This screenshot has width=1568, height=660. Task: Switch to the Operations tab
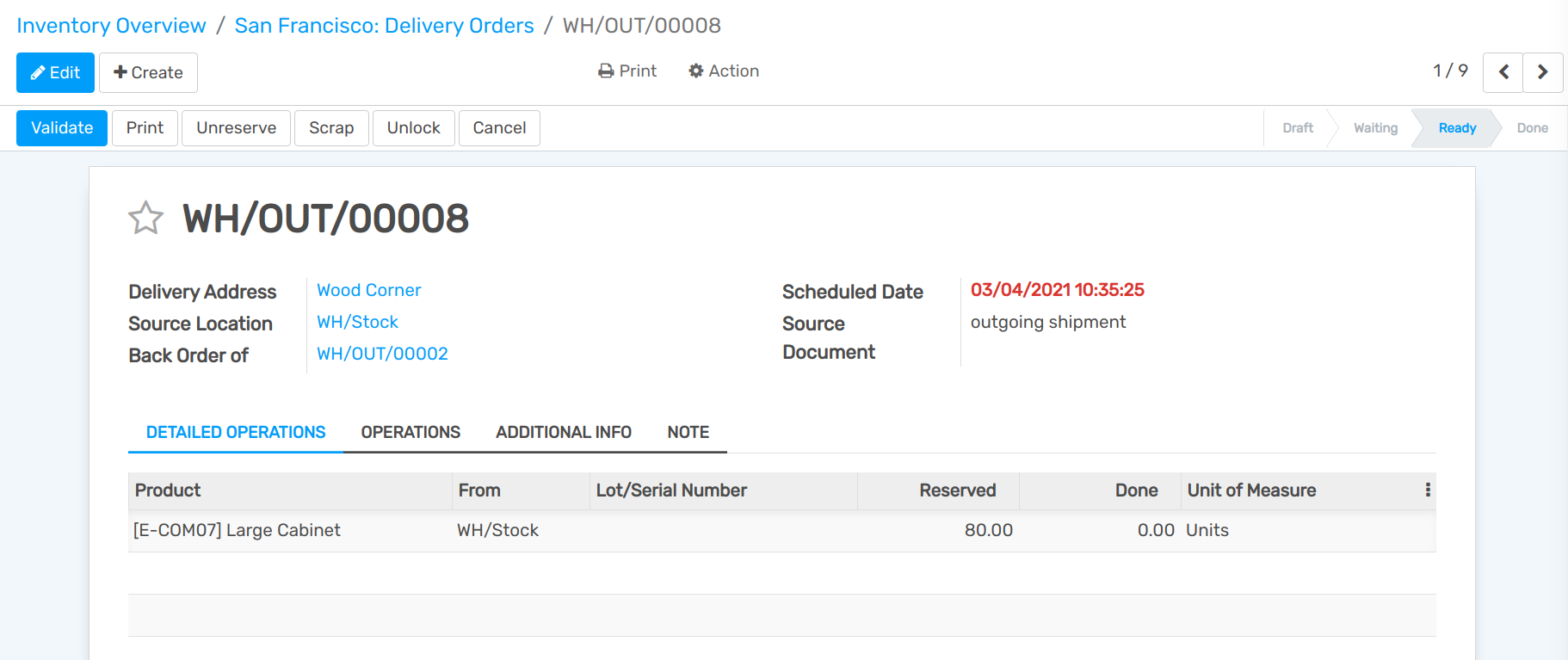[x=411, y=432]
